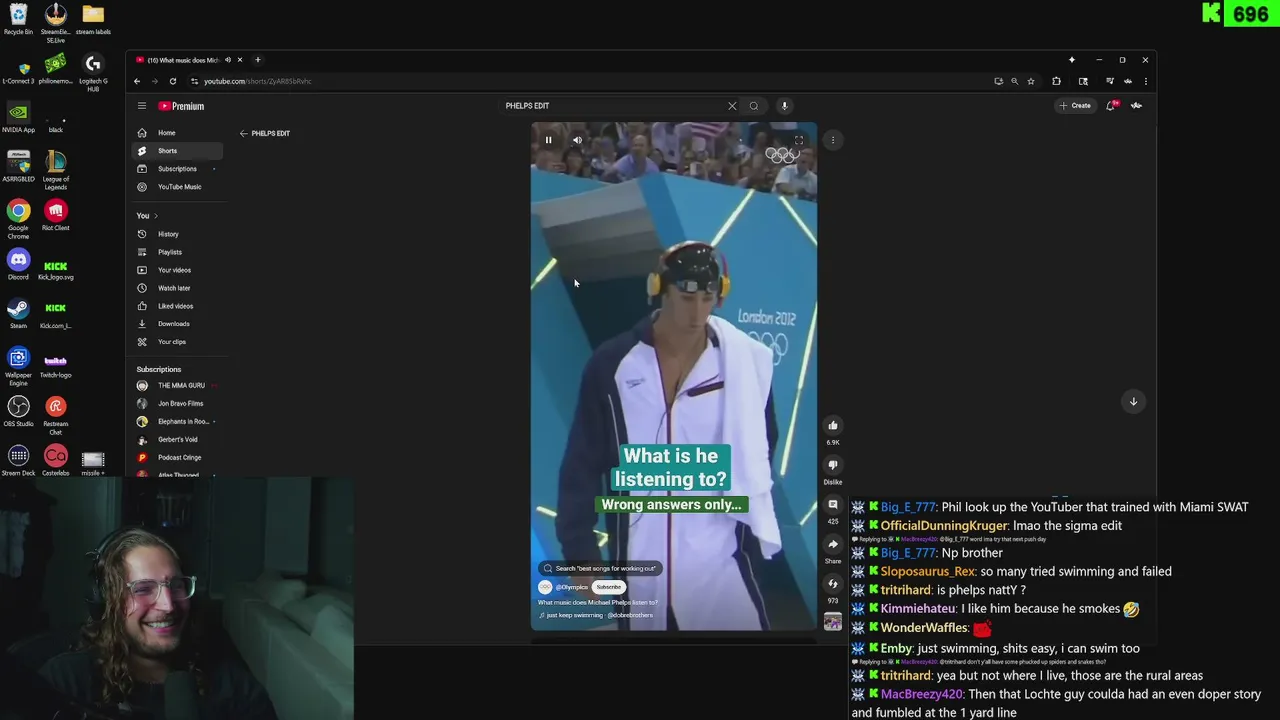Open Podcast Cringe subscription
The height and width of the screenshot is (720, 1280).
click(x=177, y=457)
